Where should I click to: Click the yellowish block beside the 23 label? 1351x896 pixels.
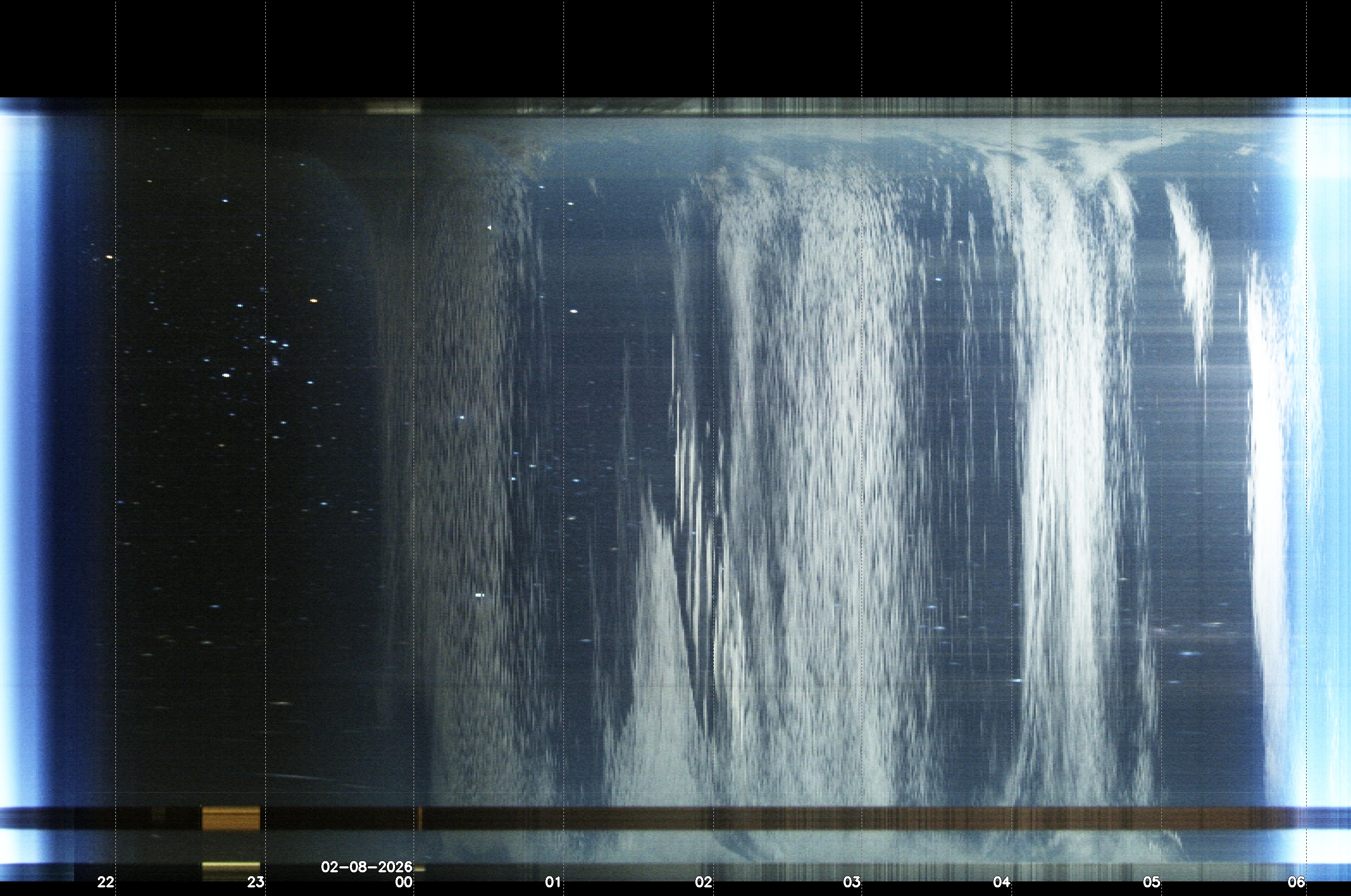(x=231, y=870)
